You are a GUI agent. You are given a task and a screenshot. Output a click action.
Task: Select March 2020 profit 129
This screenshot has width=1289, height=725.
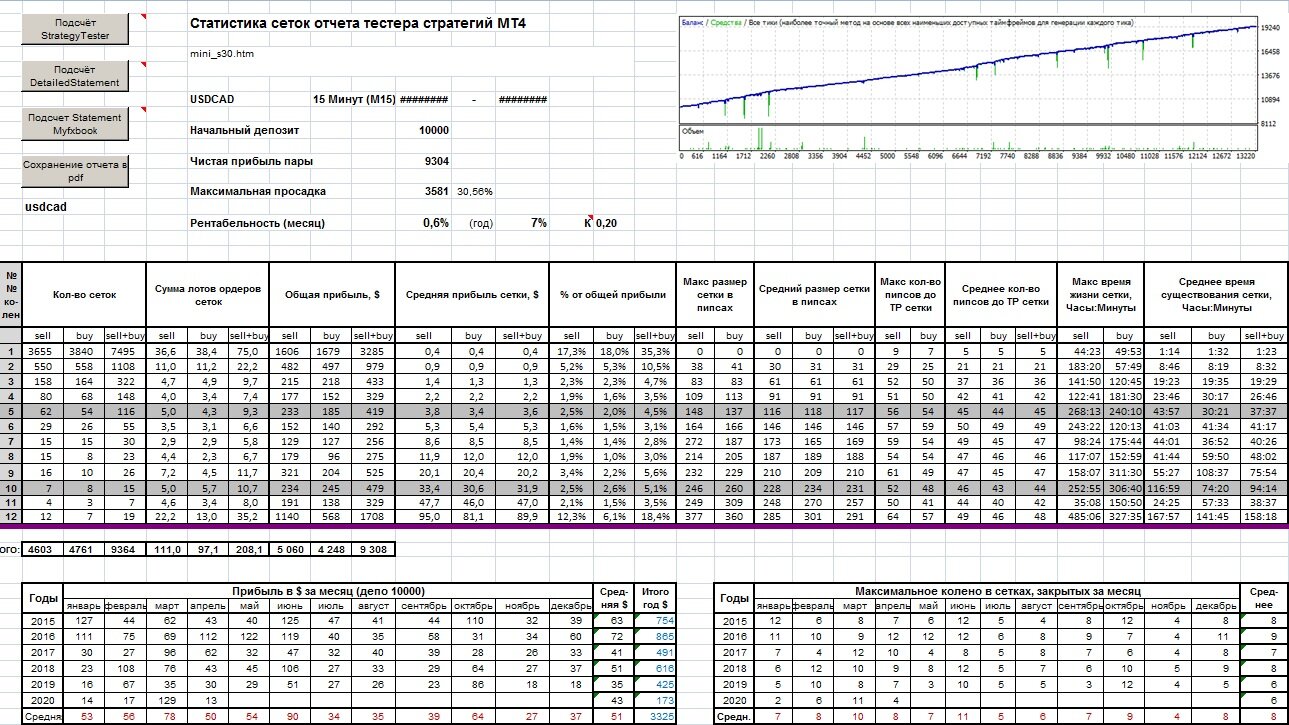click(166, 700)
